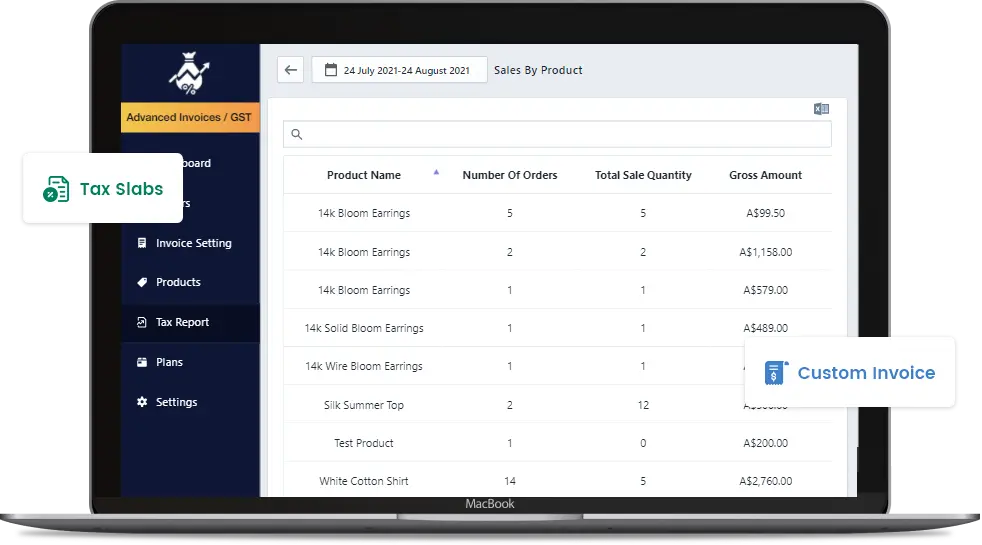Click the back arrow button

pyautogui.click(x=291, y=70)
